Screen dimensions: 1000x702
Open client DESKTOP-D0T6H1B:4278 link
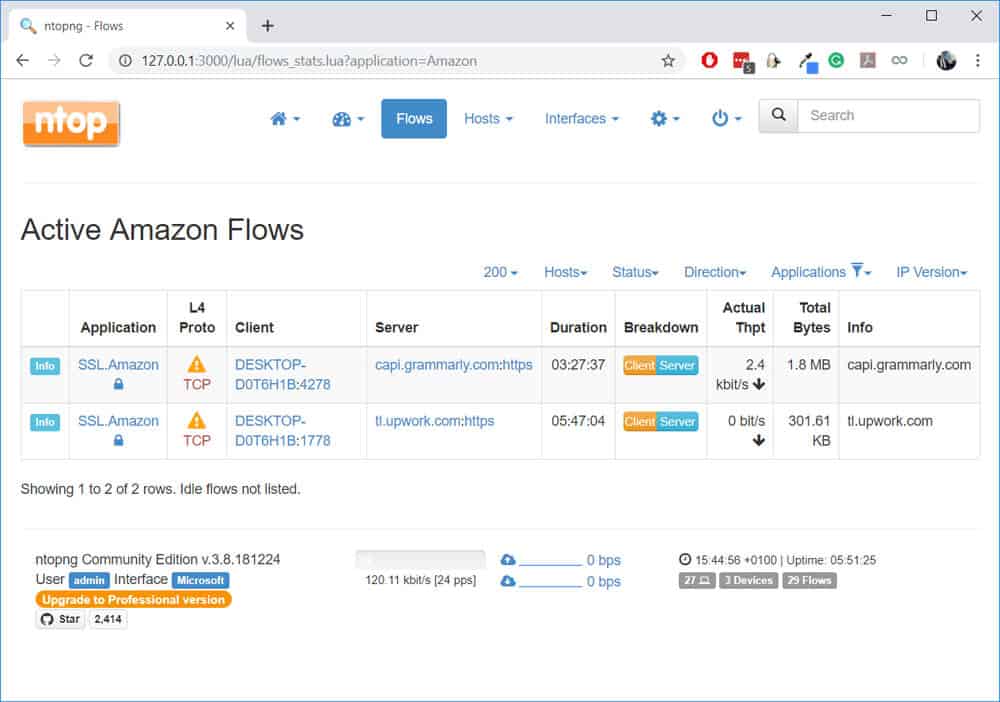point(283,374)
